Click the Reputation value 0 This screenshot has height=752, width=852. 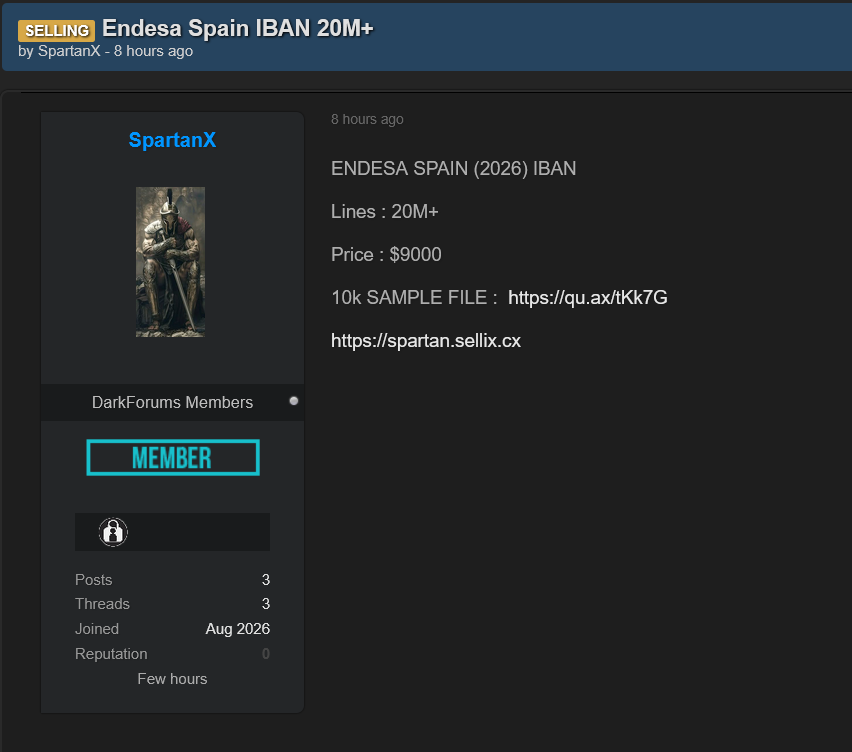click(266, 654)
